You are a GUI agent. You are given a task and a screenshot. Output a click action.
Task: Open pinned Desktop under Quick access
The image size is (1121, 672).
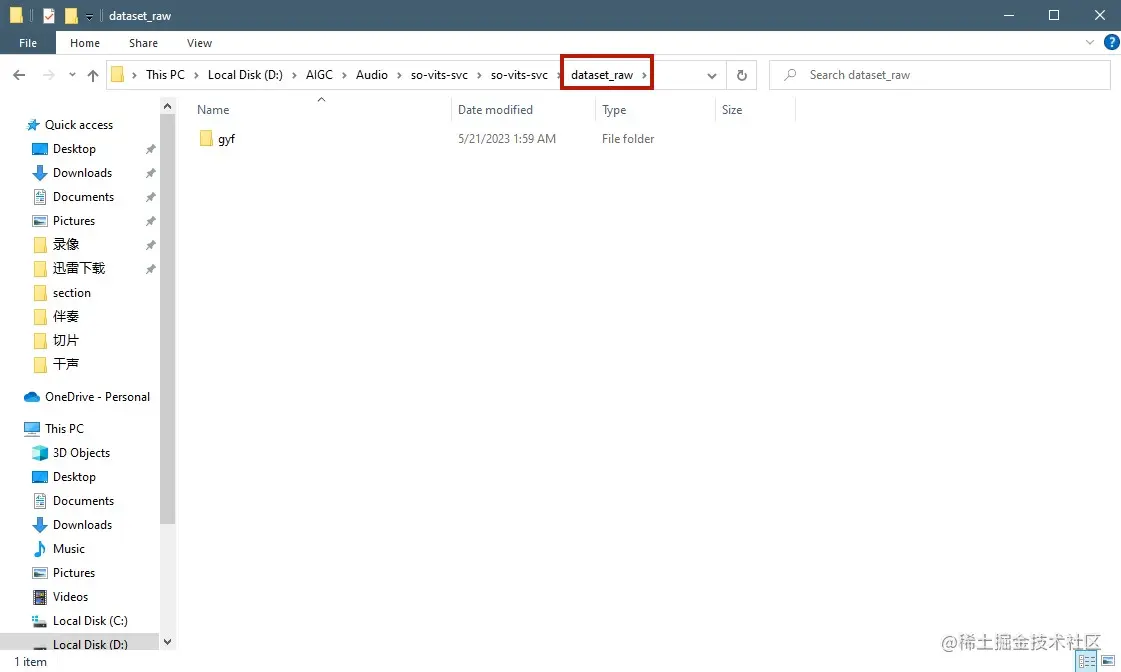pyautogui.click(x=74, y=149)
